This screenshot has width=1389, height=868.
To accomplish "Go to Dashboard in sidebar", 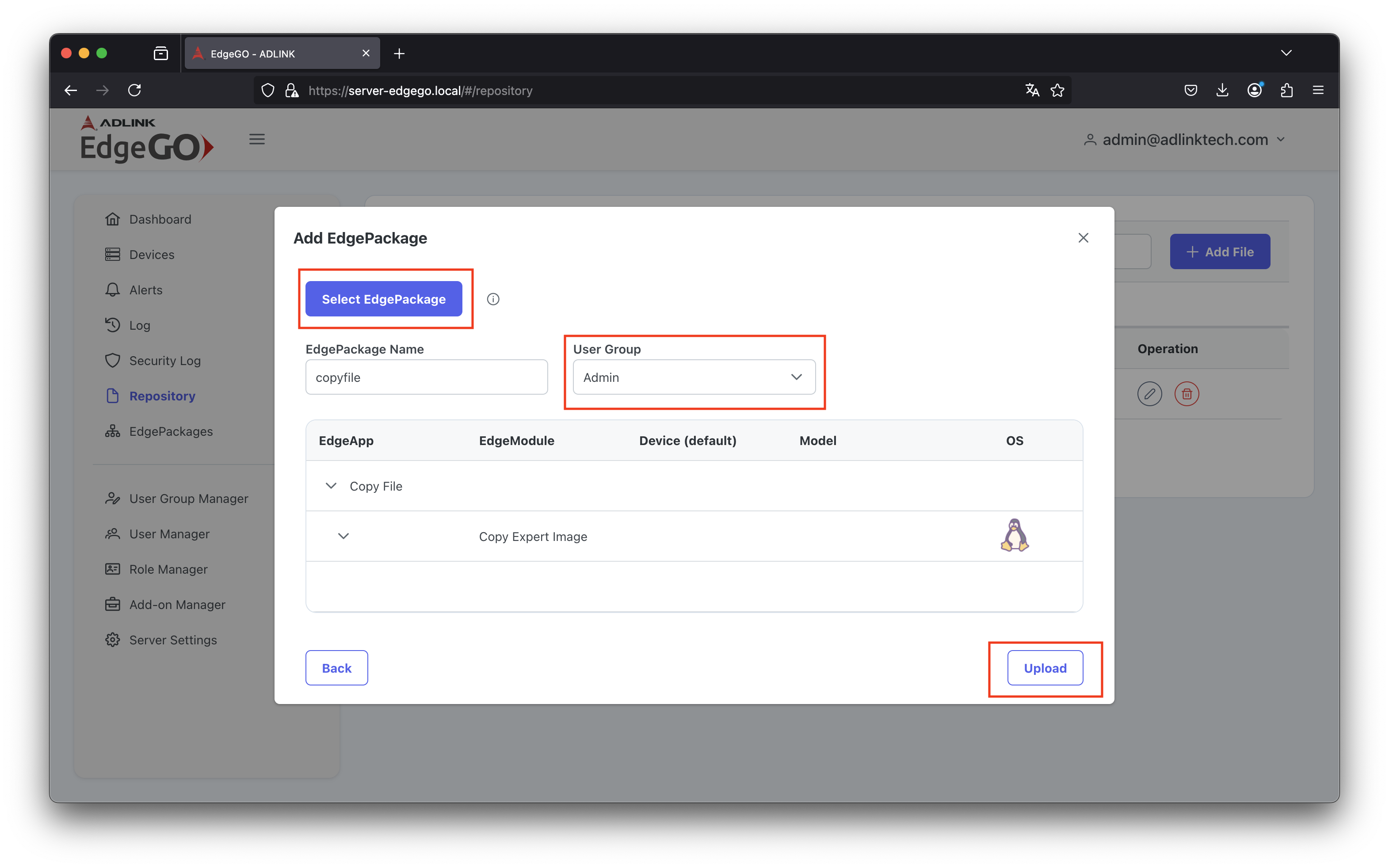I will coord(160,219).
